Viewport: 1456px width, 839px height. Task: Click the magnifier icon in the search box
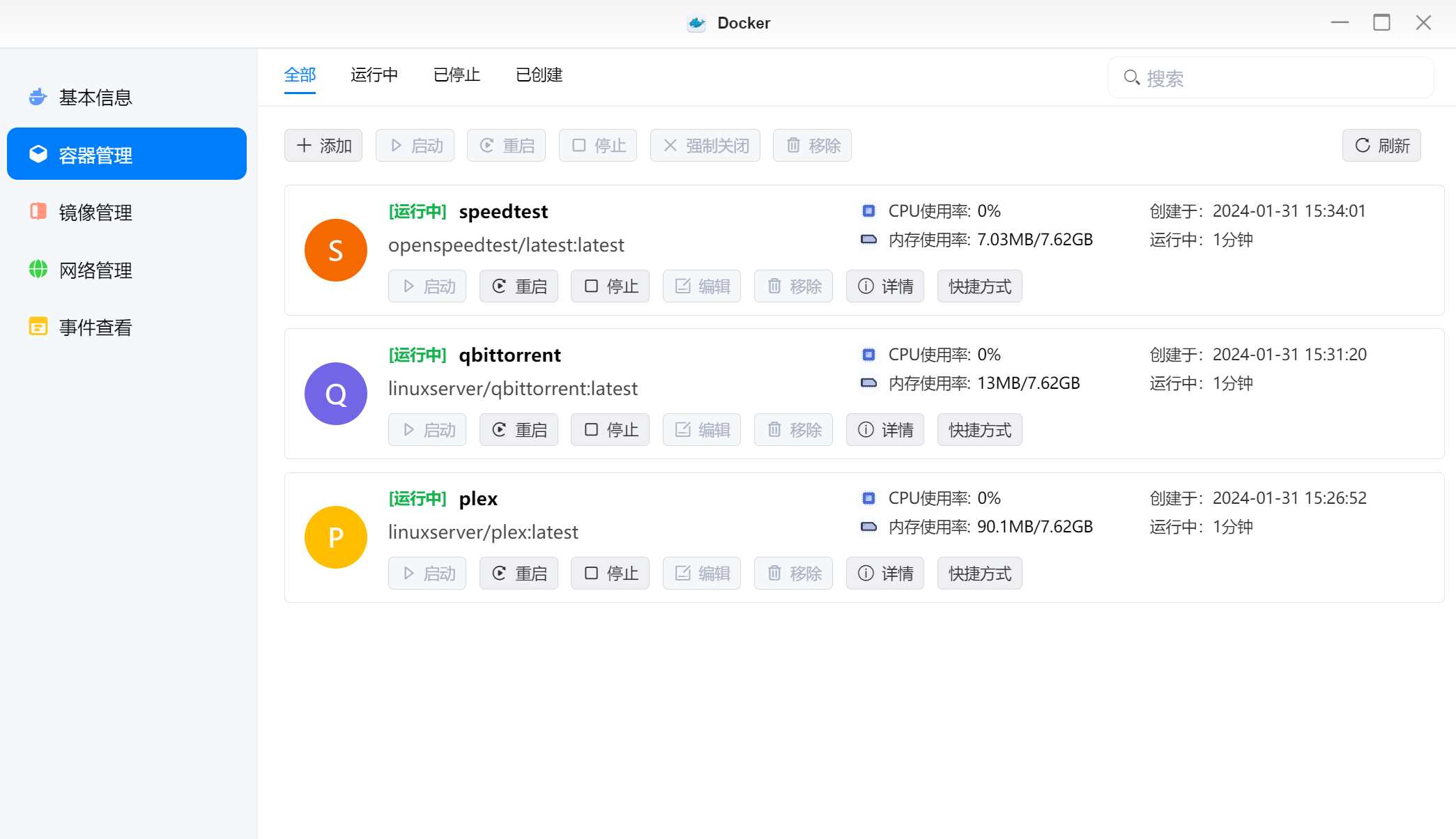tap(1131, 77)
